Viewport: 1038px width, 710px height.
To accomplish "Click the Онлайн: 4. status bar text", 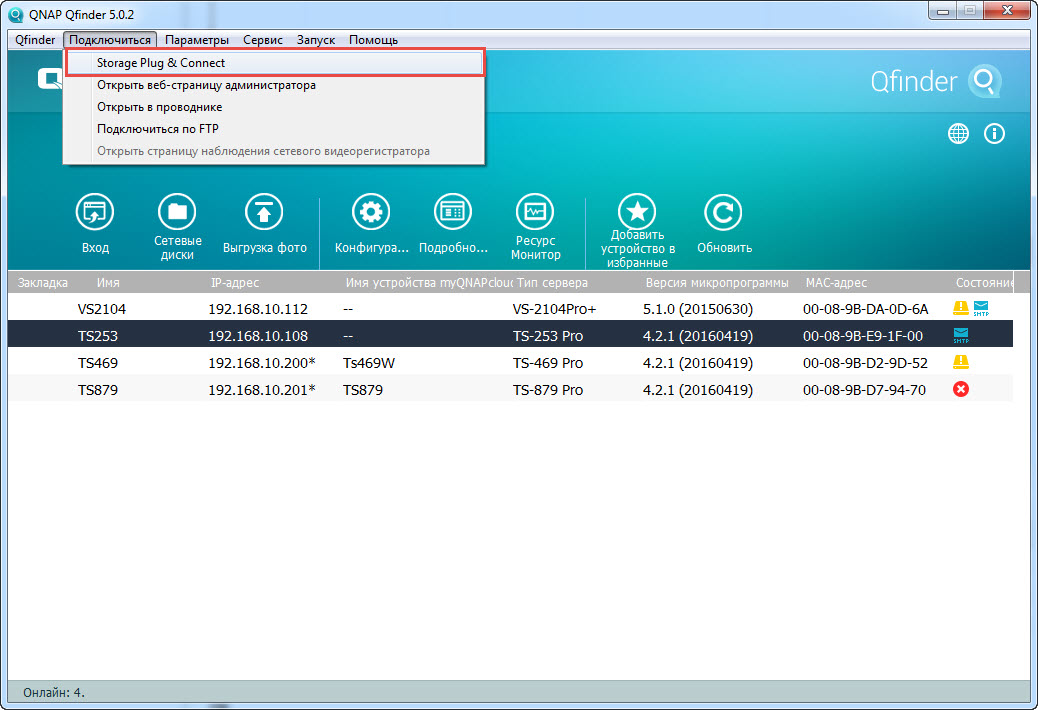I will [x=54, y=693].
